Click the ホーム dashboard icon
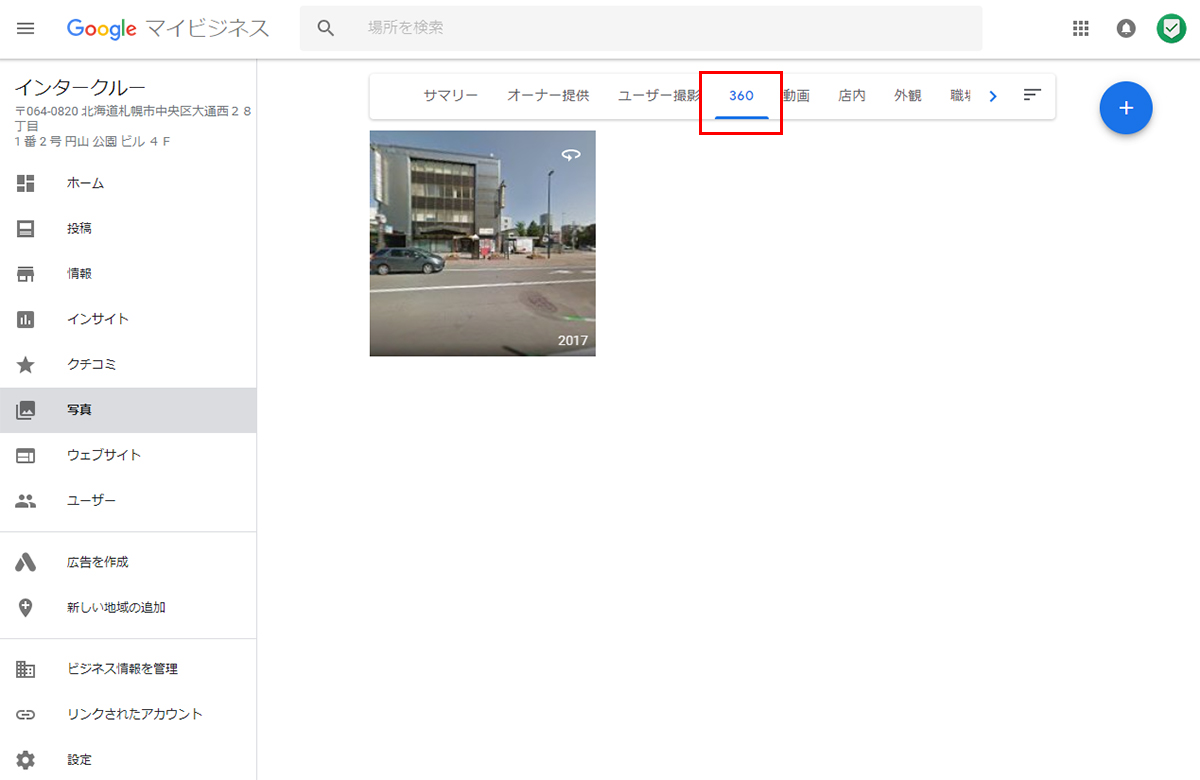Screen dimensions: 1200x780 pos(26,183)
